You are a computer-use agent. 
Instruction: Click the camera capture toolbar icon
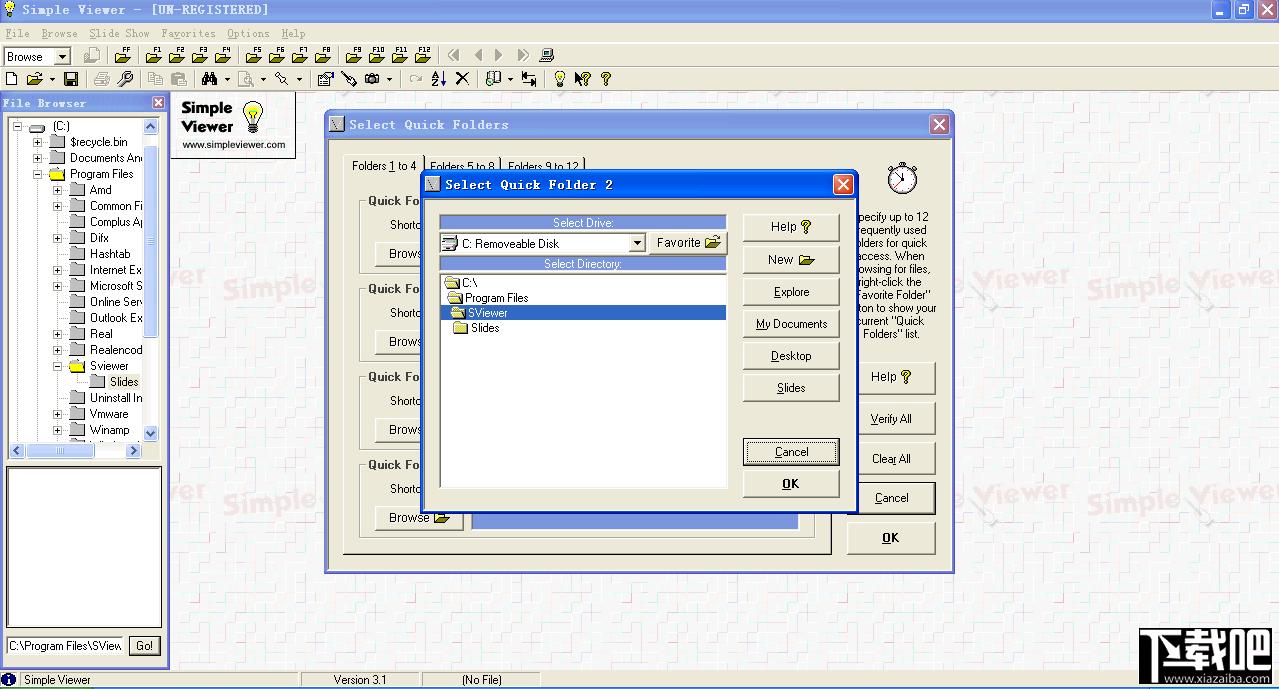[x=372, y=79]
